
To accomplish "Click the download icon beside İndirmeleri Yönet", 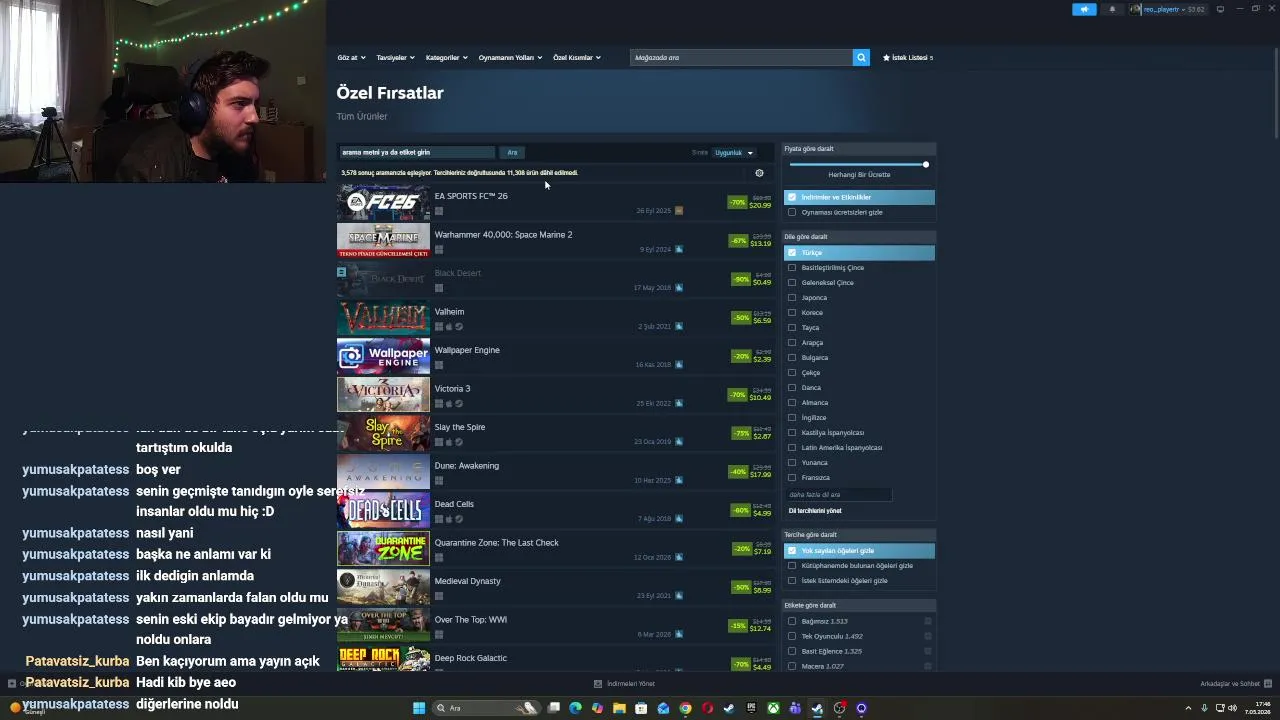I will click(x=598, y=684).
